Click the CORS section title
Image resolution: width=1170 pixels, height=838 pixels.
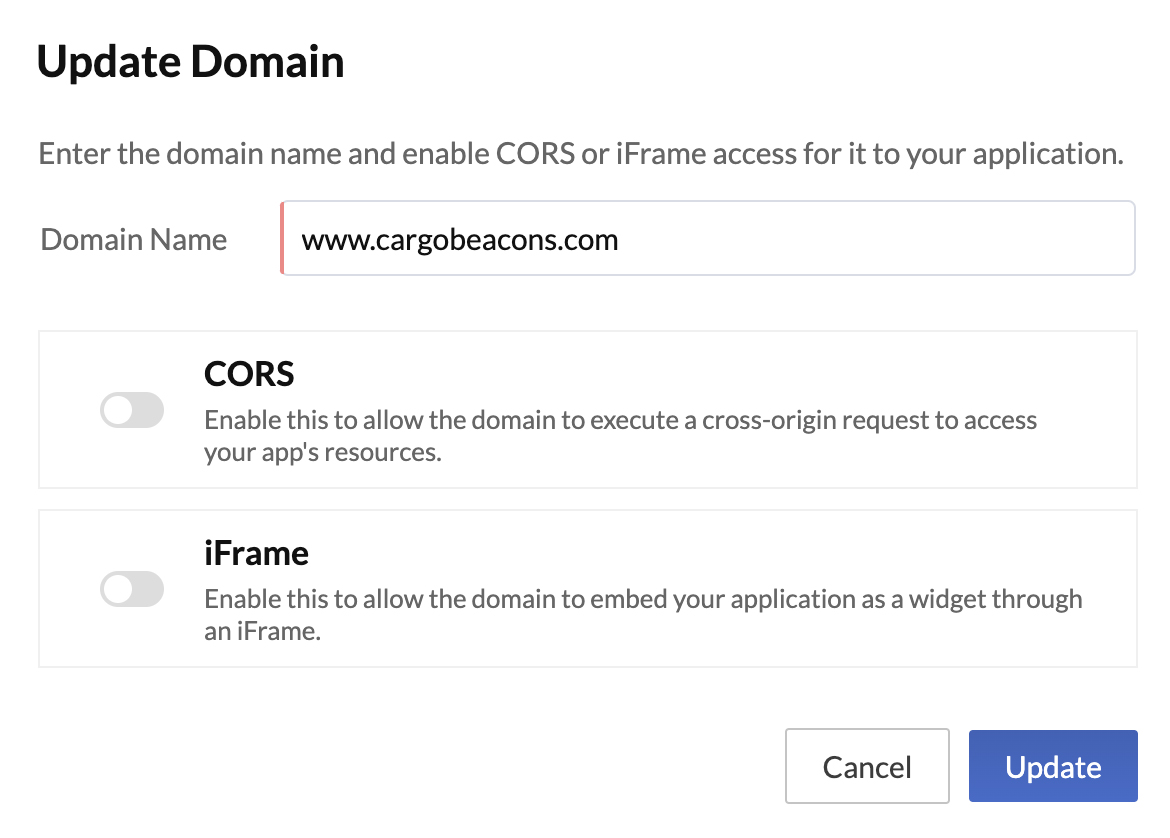pos(249,374)
